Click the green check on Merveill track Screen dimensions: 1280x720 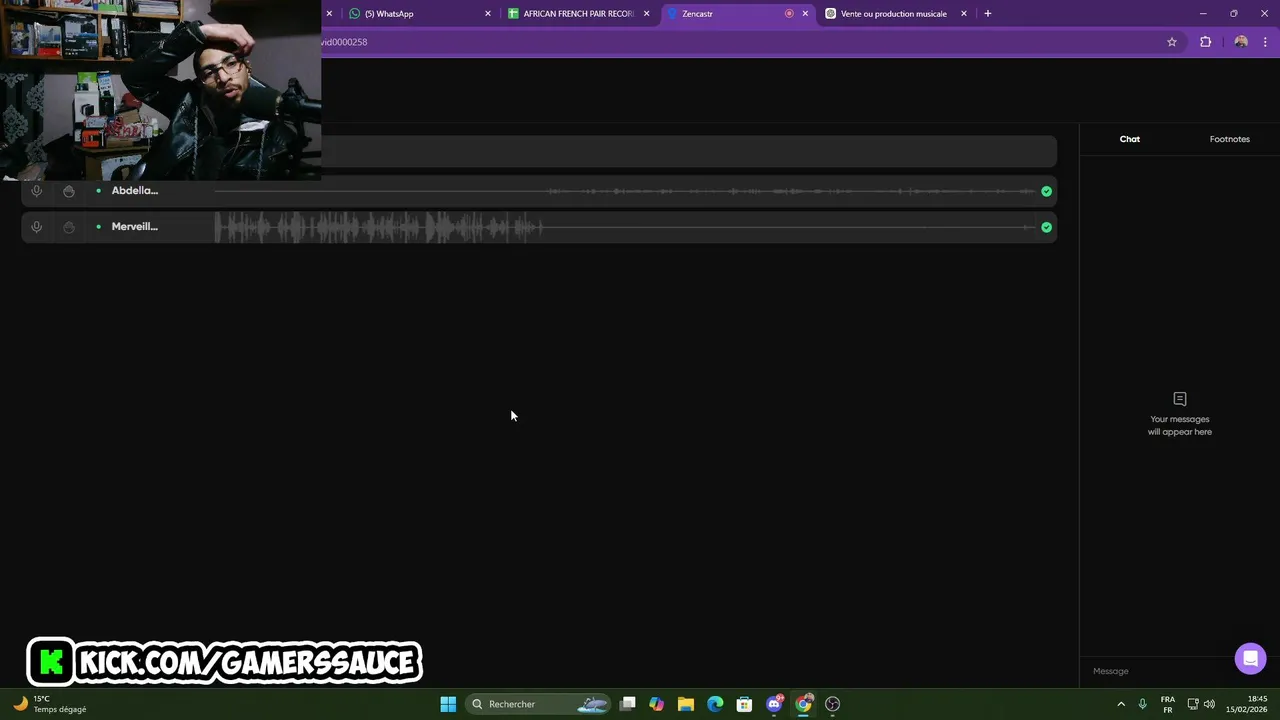[x=1046, y=227]
